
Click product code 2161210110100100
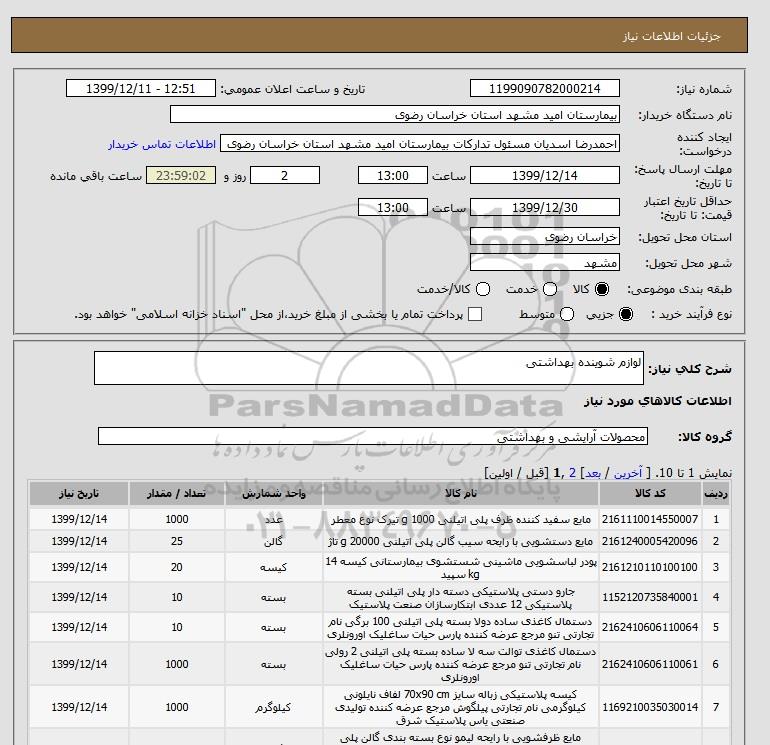(650, 567)
